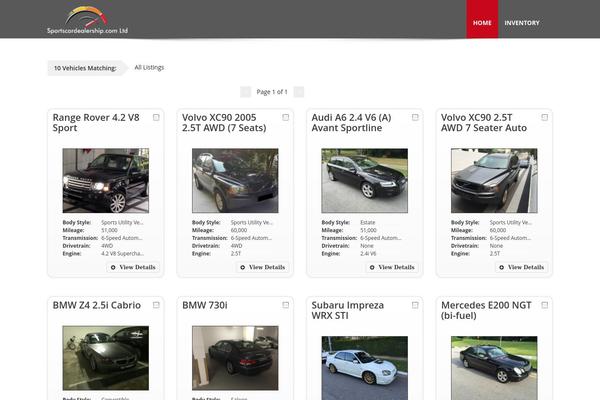Open the HOME menu tab

482,19
